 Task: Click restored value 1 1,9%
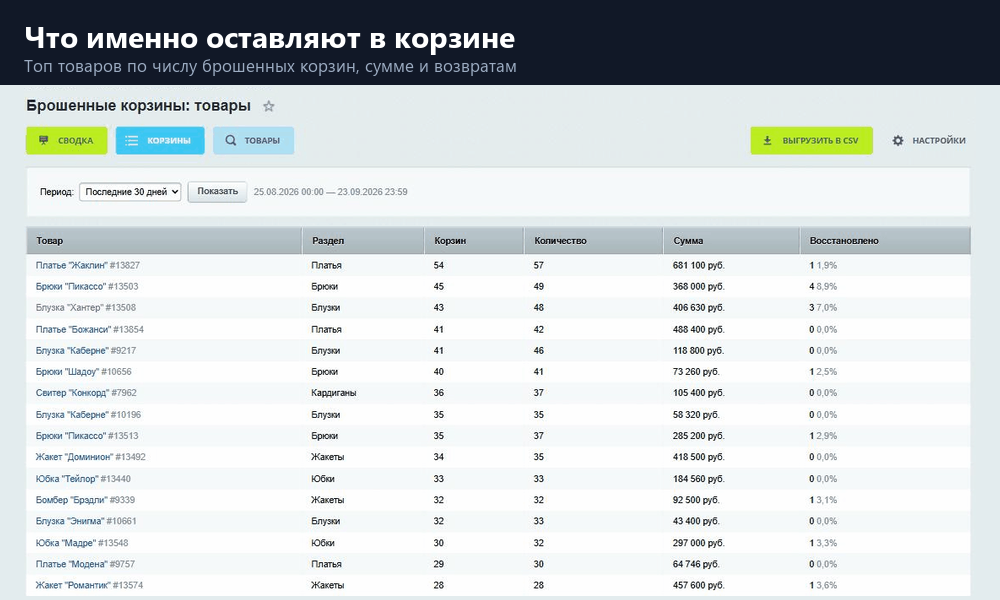tap(823, 265)
